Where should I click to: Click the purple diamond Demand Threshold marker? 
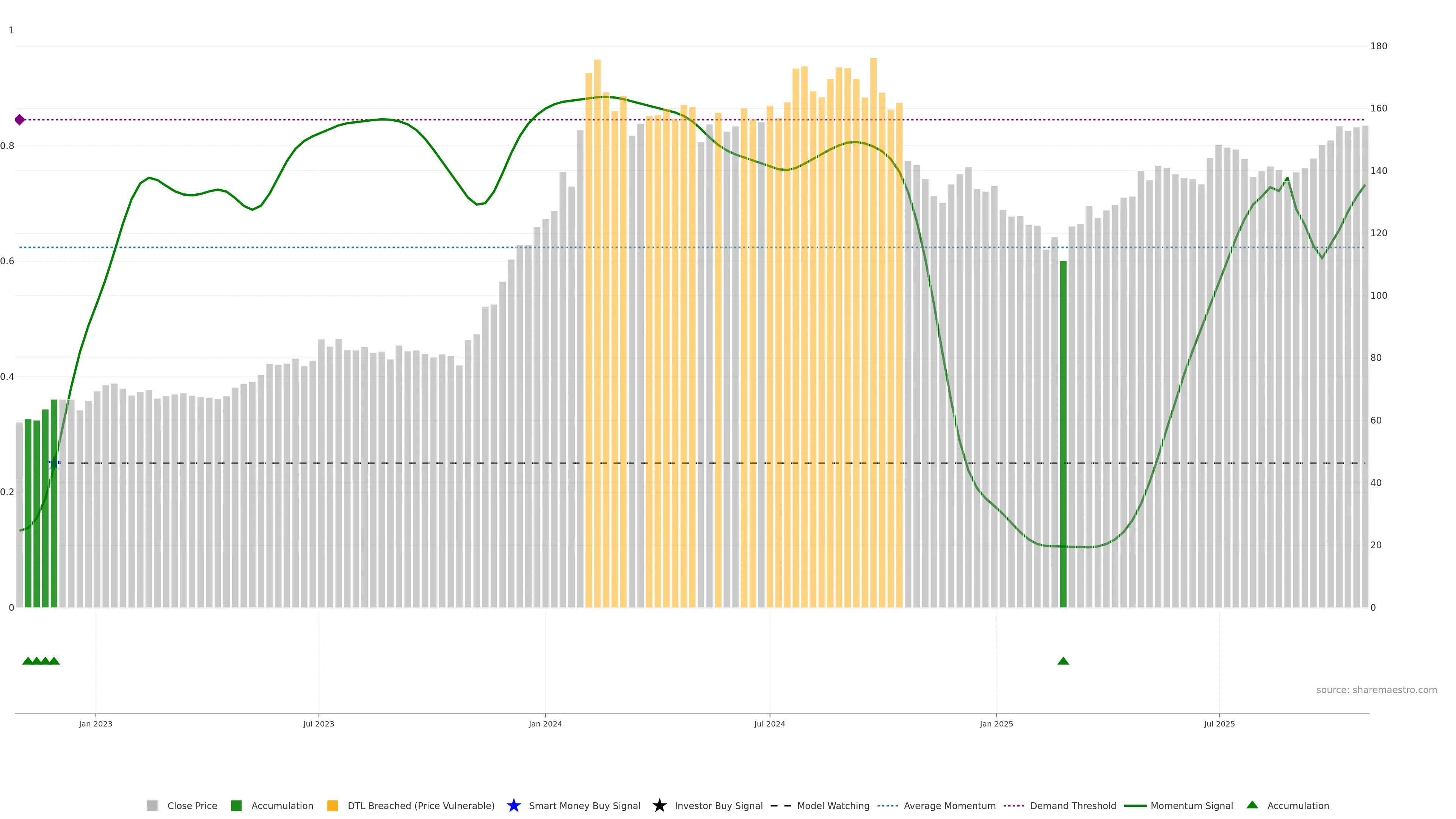[20, 120]
